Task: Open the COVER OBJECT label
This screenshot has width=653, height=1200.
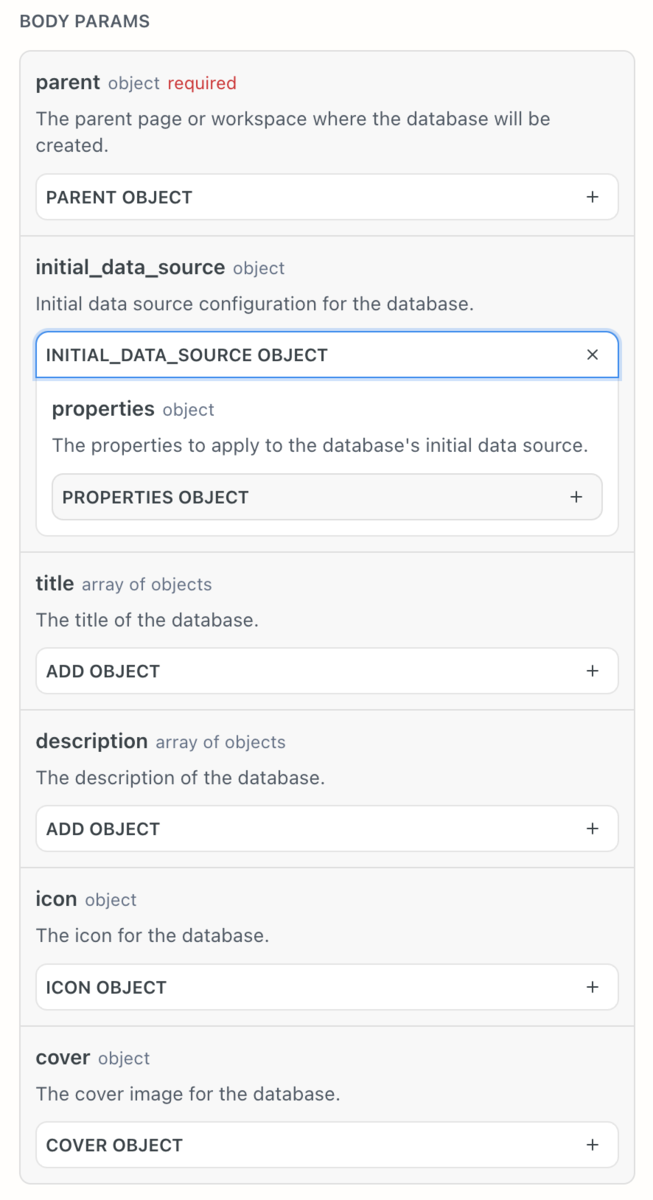Action: 114,1145
